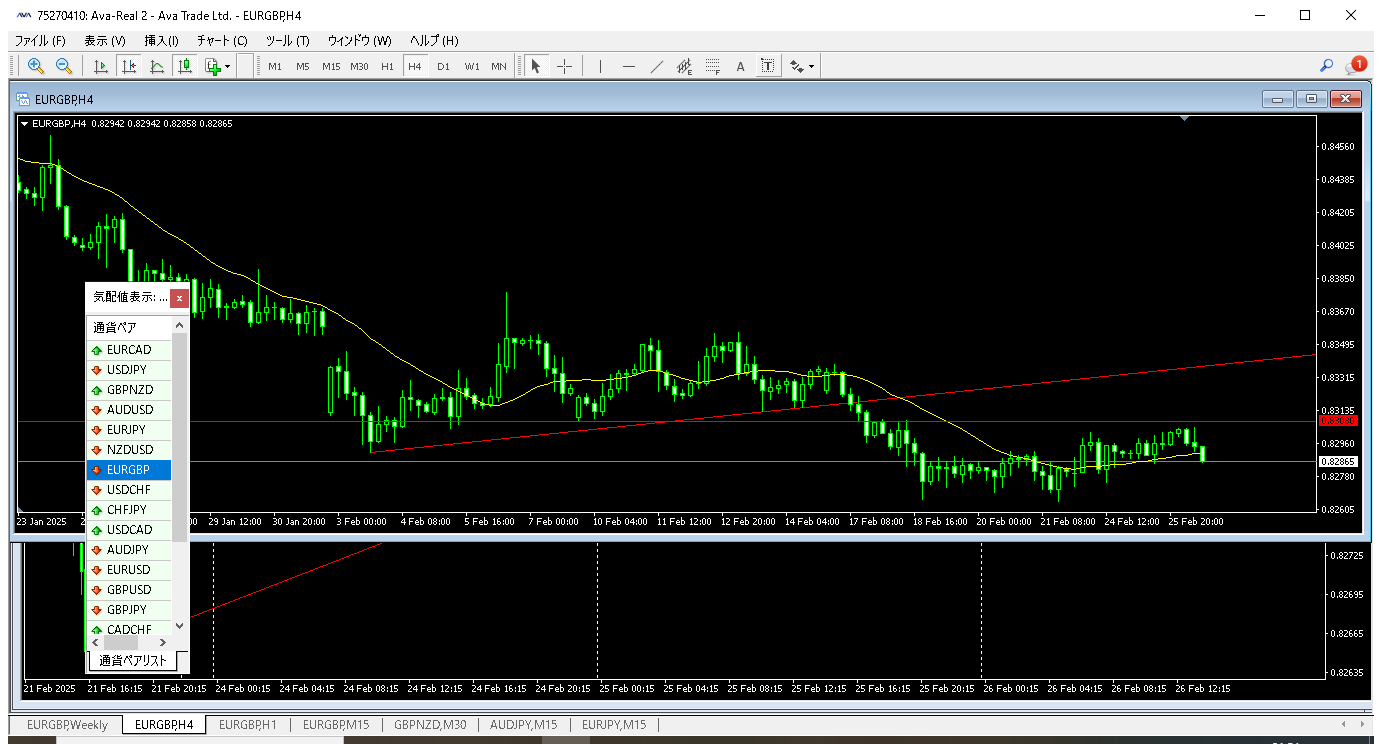Viewport: 1382px width, 744px height.
Task: Select the W1 timeframe
Action: 471,67
